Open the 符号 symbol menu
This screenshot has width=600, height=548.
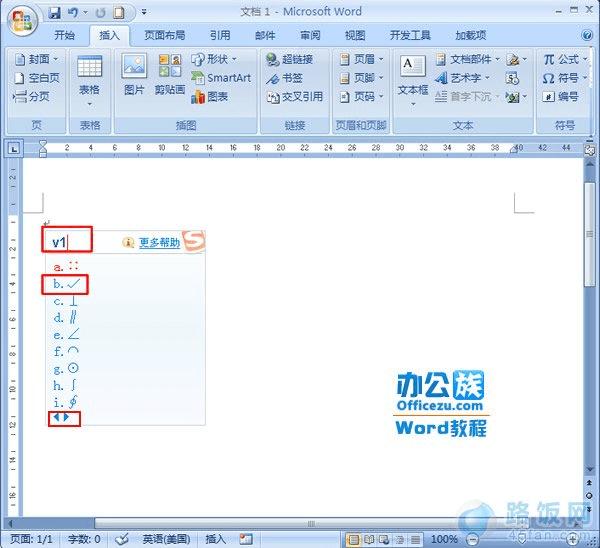[565, 78]
